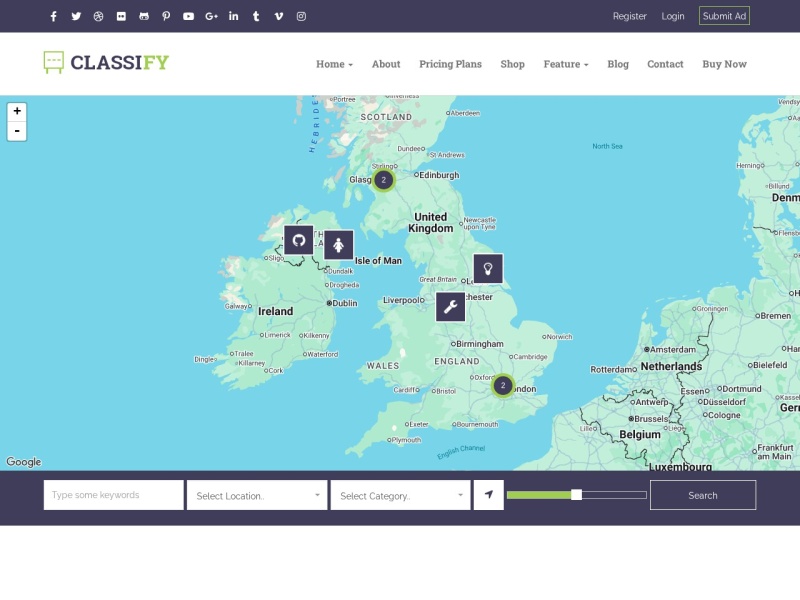Click the Dublin label on the map
The image size is (800, 600).
pos(345,303)
